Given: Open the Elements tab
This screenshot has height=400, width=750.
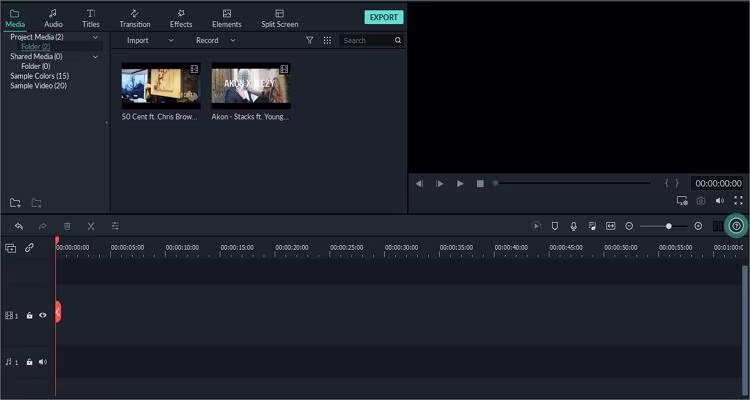Looking at the screenshot, I should (x=227, y=19).
